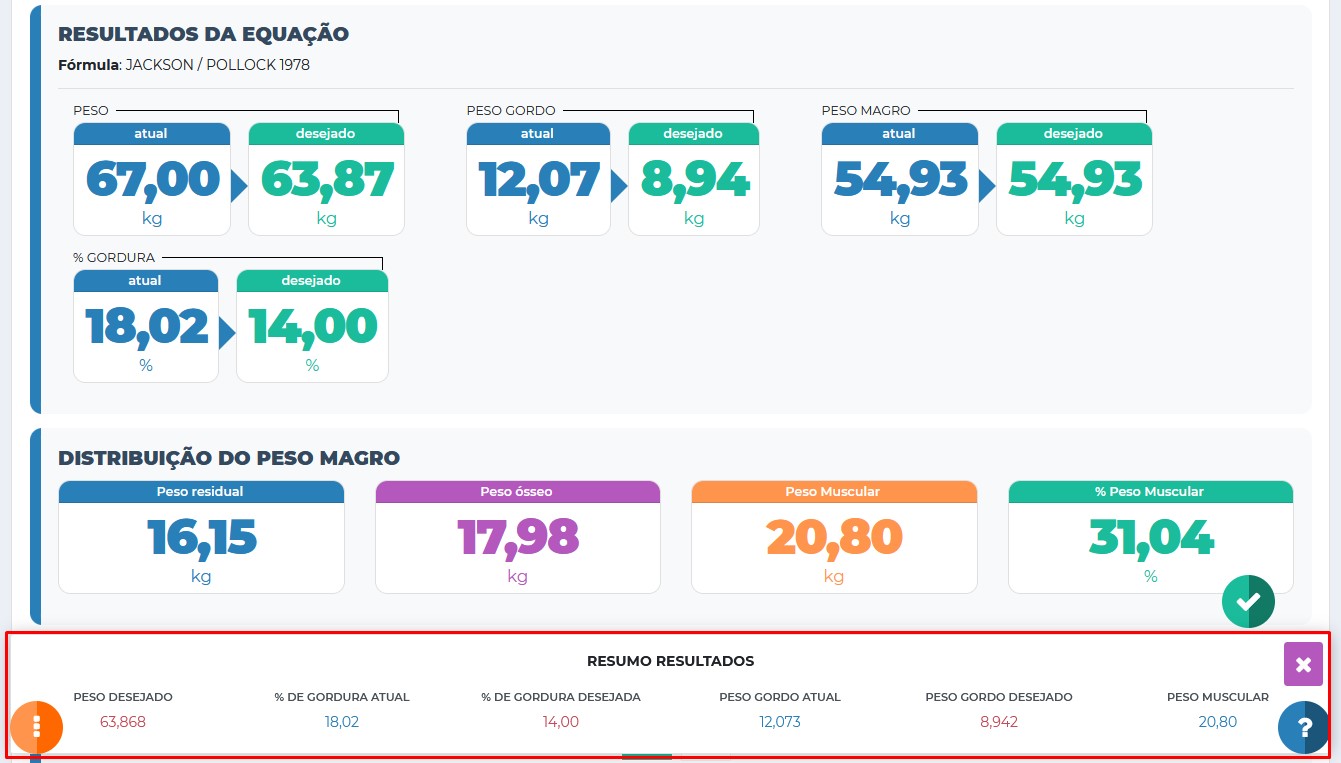
Task: Close the Resumo Resultados panel
Action: click(x=1303, y=665)
